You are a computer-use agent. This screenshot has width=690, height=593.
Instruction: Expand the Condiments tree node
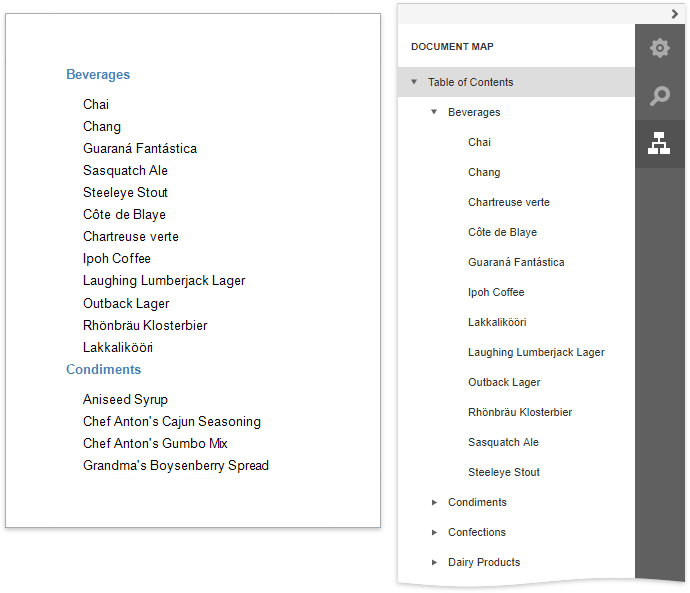[434, 502]
